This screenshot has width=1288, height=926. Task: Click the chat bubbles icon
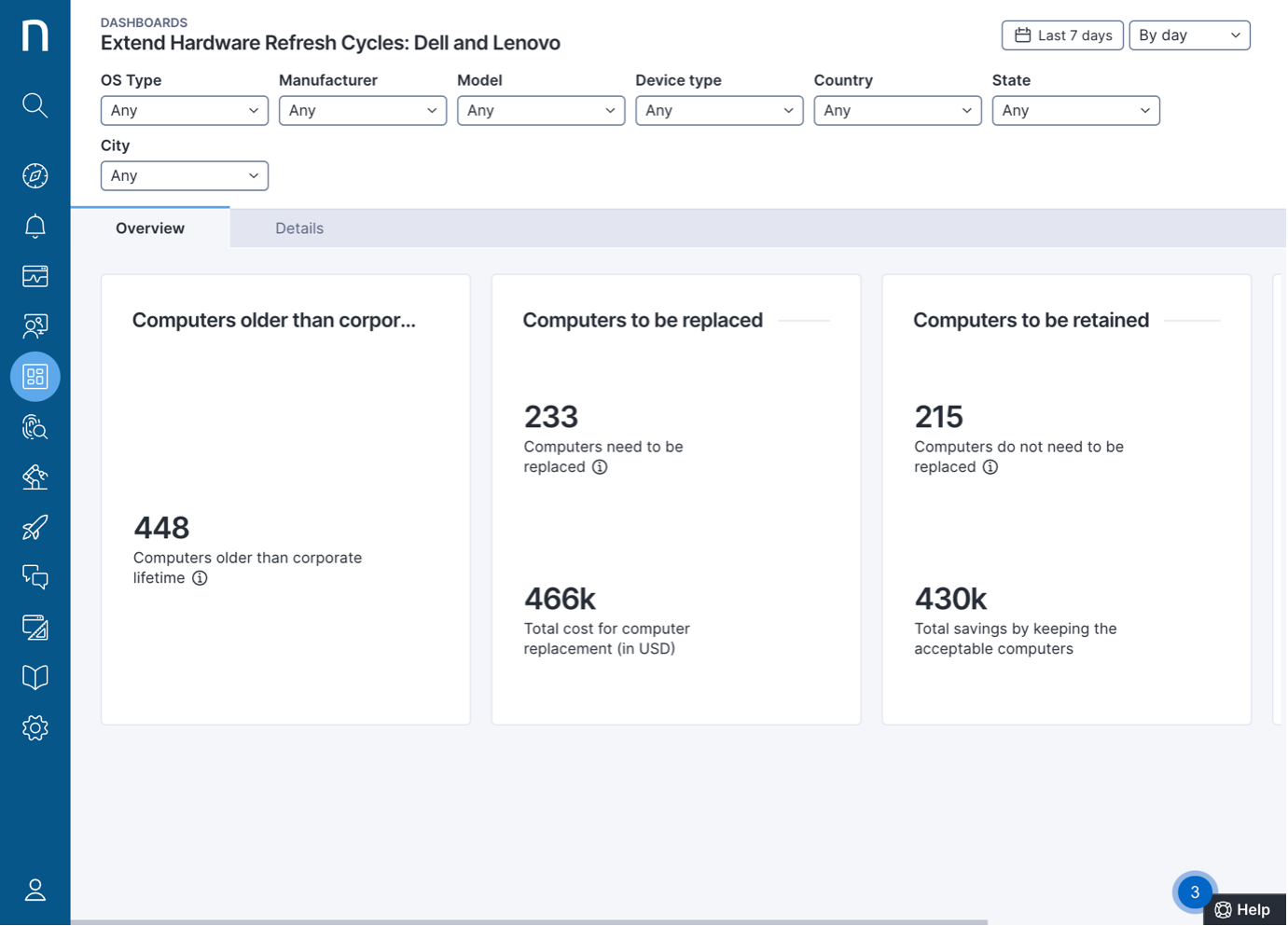(x=35, y=577)
